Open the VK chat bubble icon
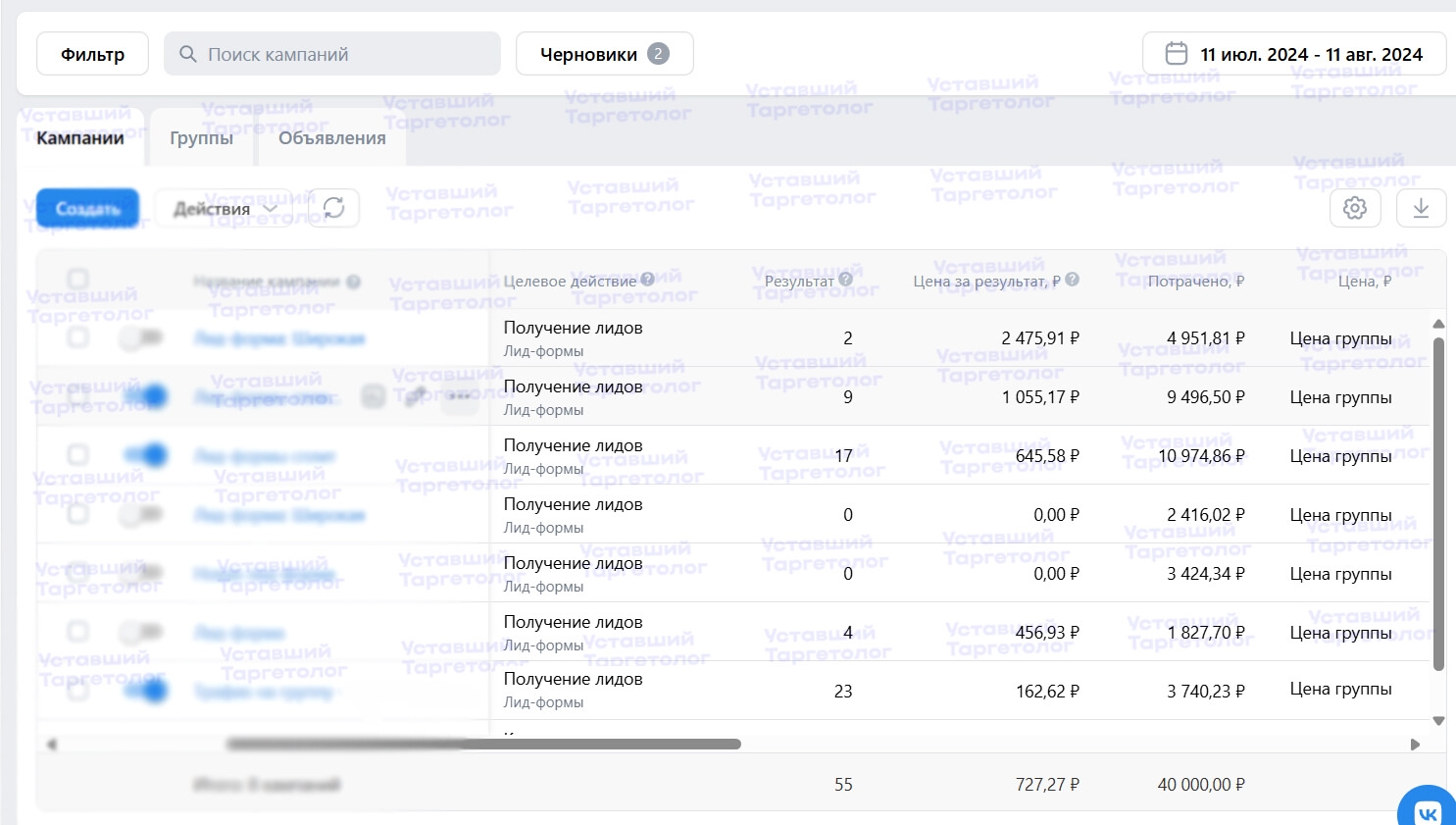This screenshot has width=1456, height=825. pyautogui.click(x=1428, y=811)
